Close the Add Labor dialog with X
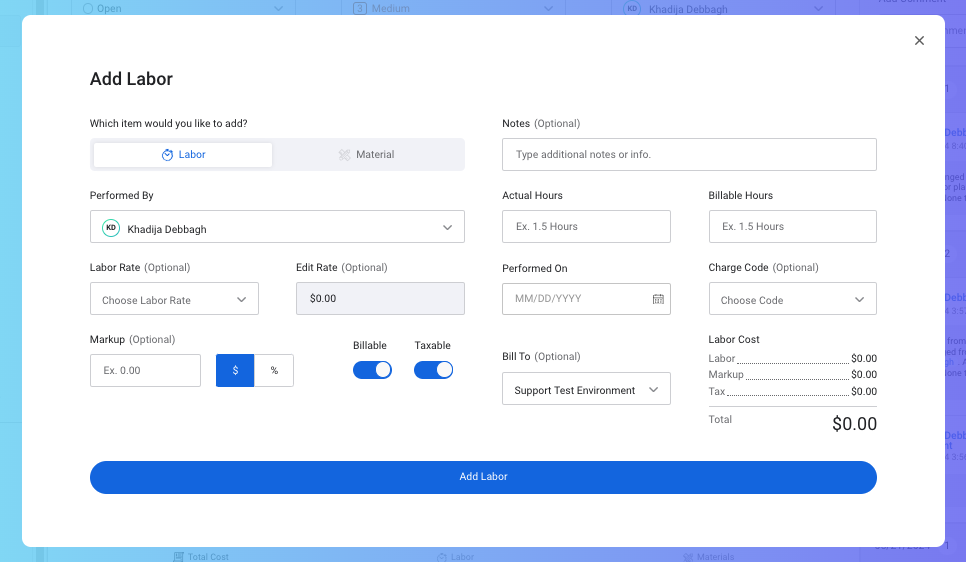The width and height of the screenshot is (966, 562). (x=919, y=41)
